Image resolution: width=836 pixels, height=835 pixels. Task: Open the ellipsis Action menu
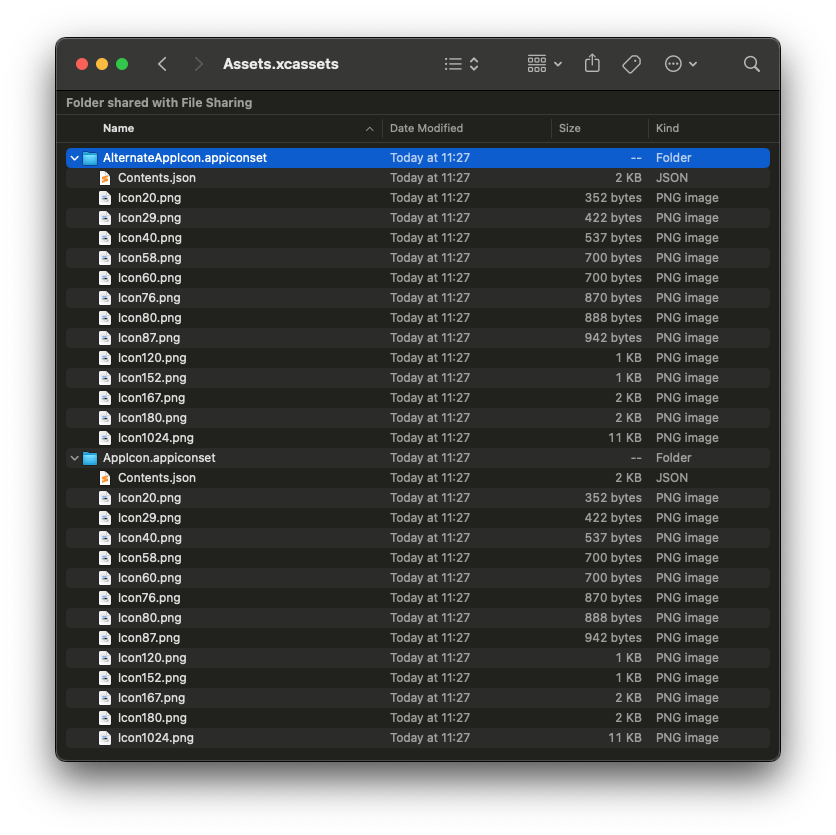[x=681, y=64]
